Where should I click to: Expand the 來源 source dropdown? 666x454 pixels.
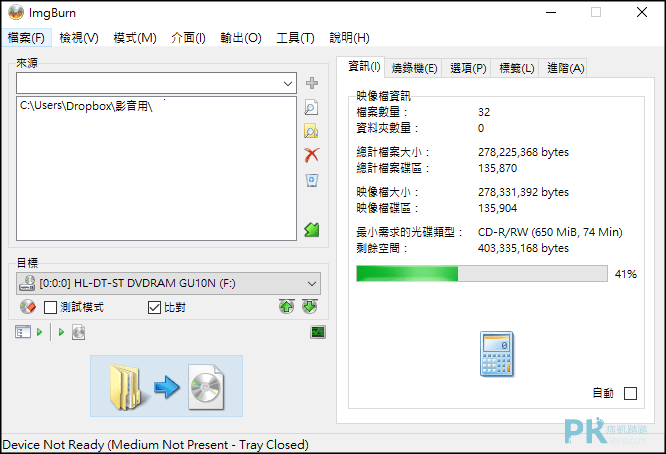[288, 83]
